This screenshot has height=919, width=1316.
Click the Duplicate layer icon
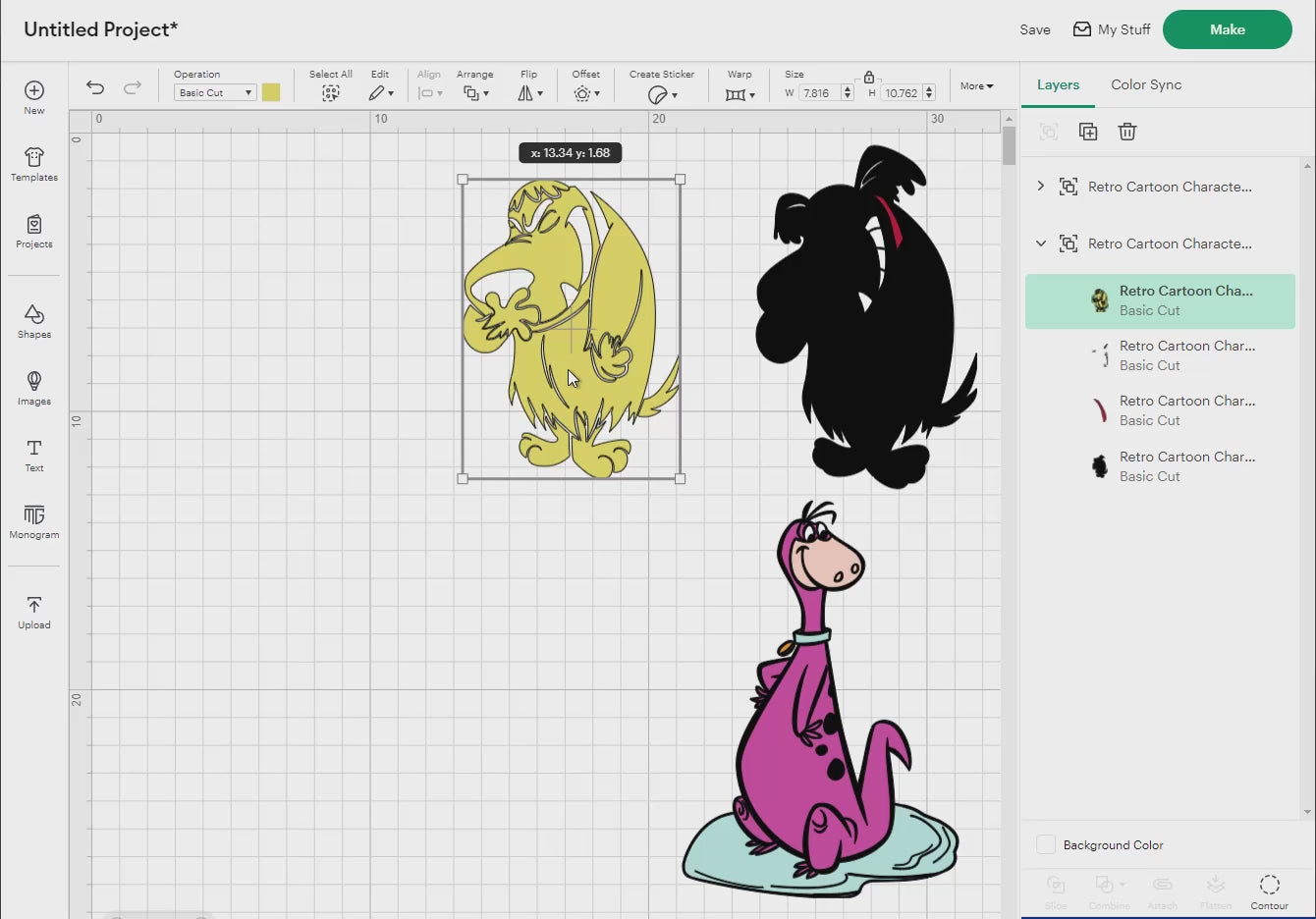1088,132
